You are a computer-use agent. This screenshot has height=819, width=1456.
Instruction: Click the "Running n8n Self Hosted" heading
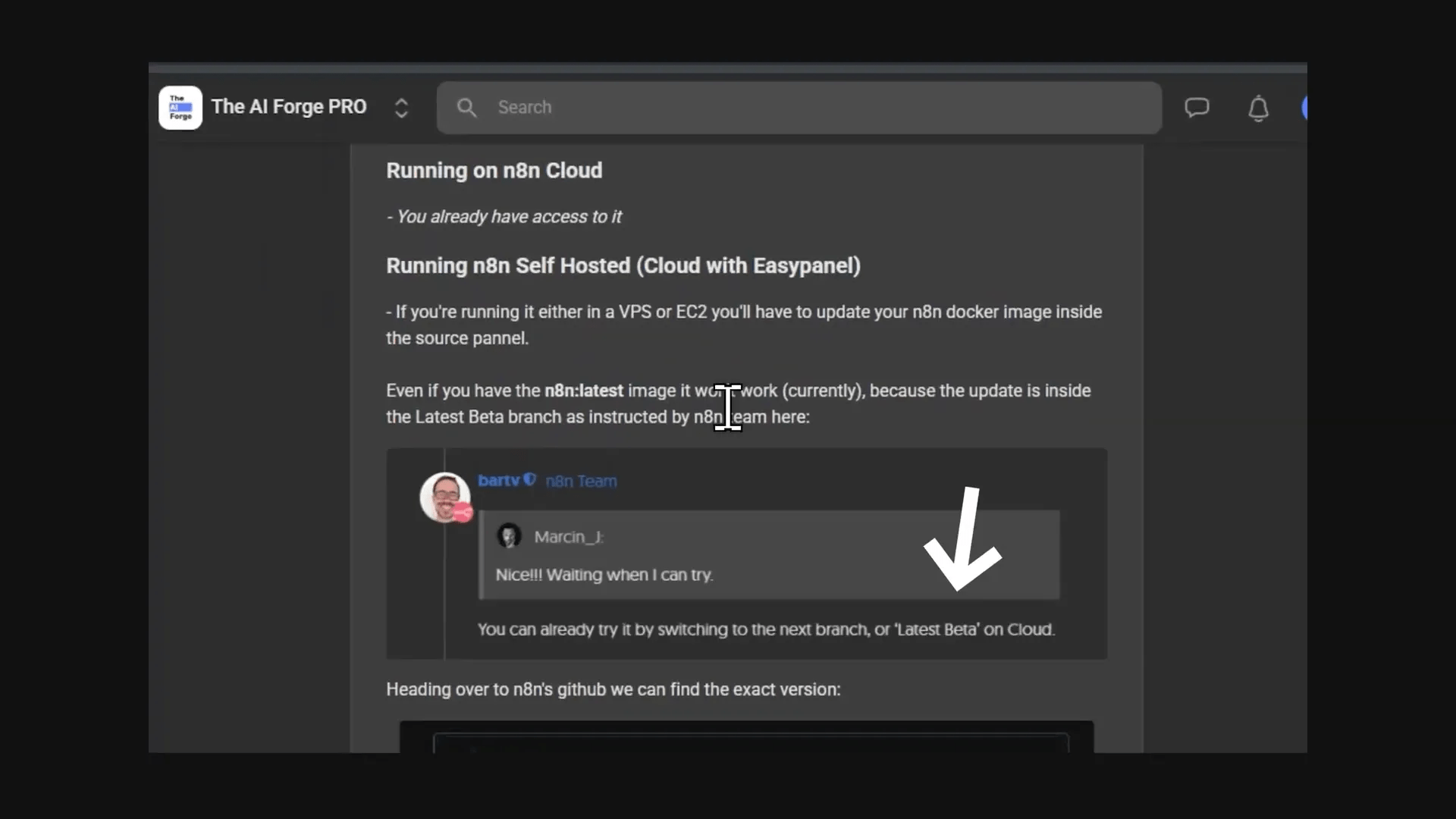click(623, 265)
